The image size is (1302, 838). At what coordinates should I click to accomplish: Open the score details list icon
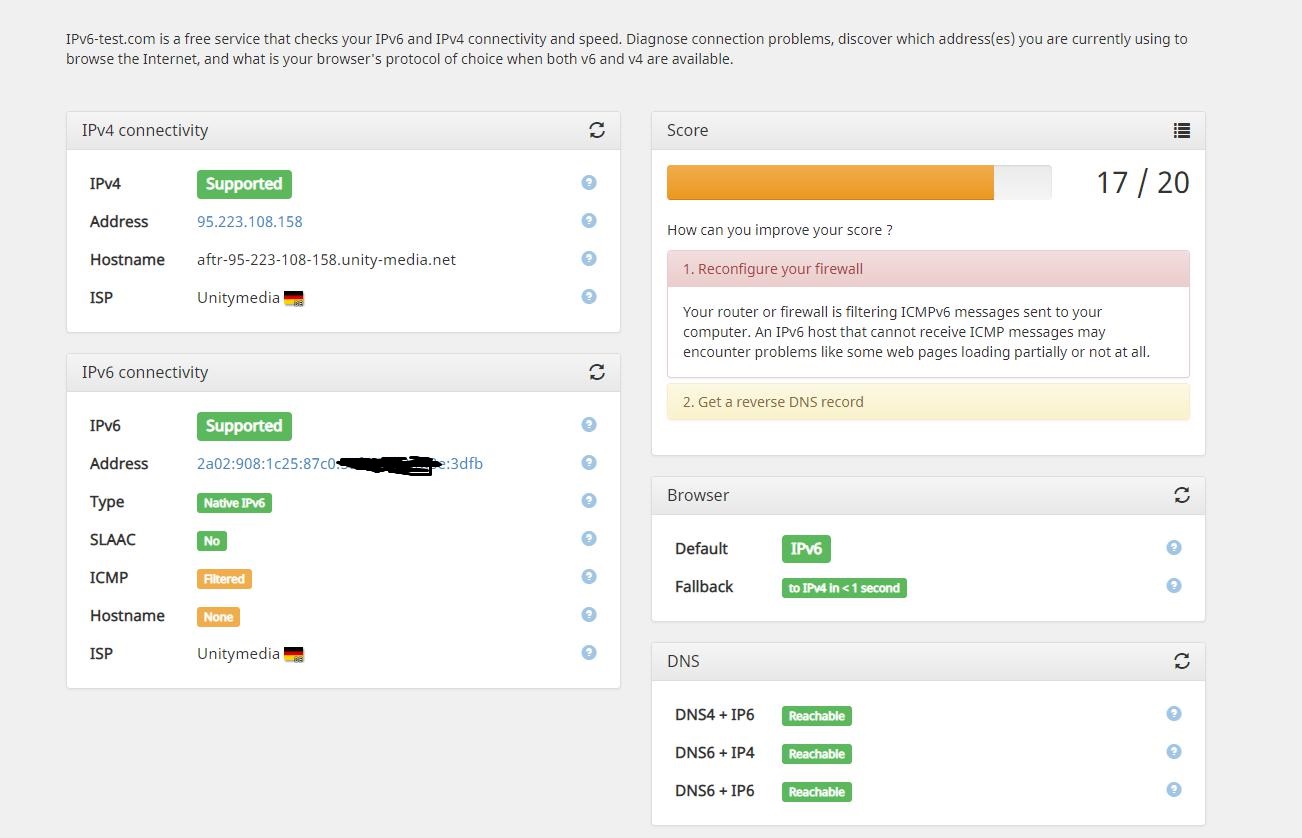pos(1181,130)
